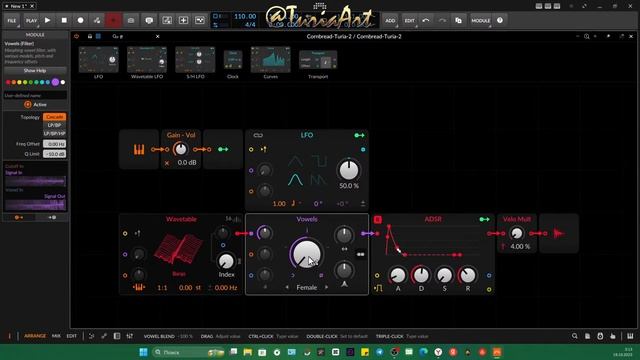Viewport: 640px width, 360px height.
Task: Pick the red module color swatch
Action: 8,82
